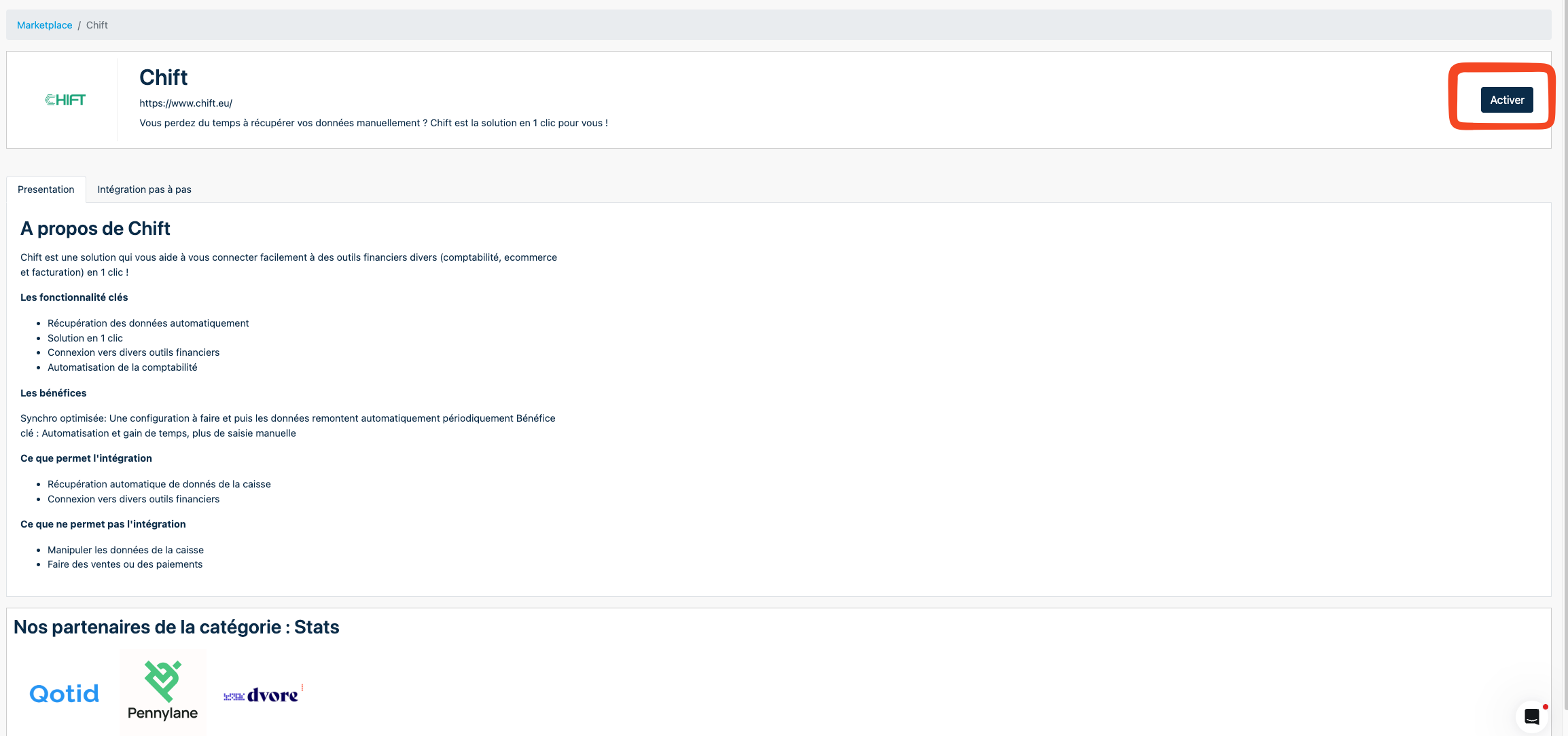The height and width of the screenshot is (736, 1568).
Task: Click the green CHIFT logo
Action: click(65, 100)
